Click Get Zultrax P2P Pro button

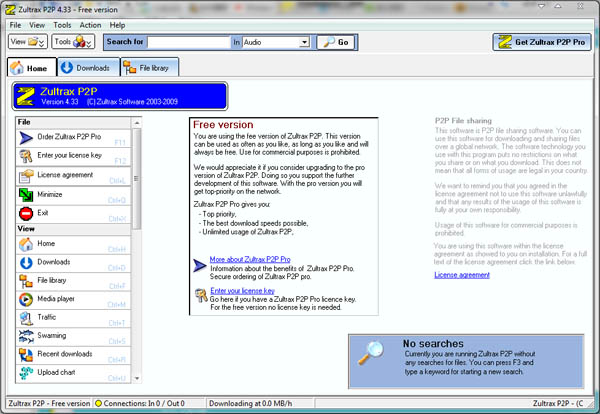pyautogui.click(x=543, y=42)
